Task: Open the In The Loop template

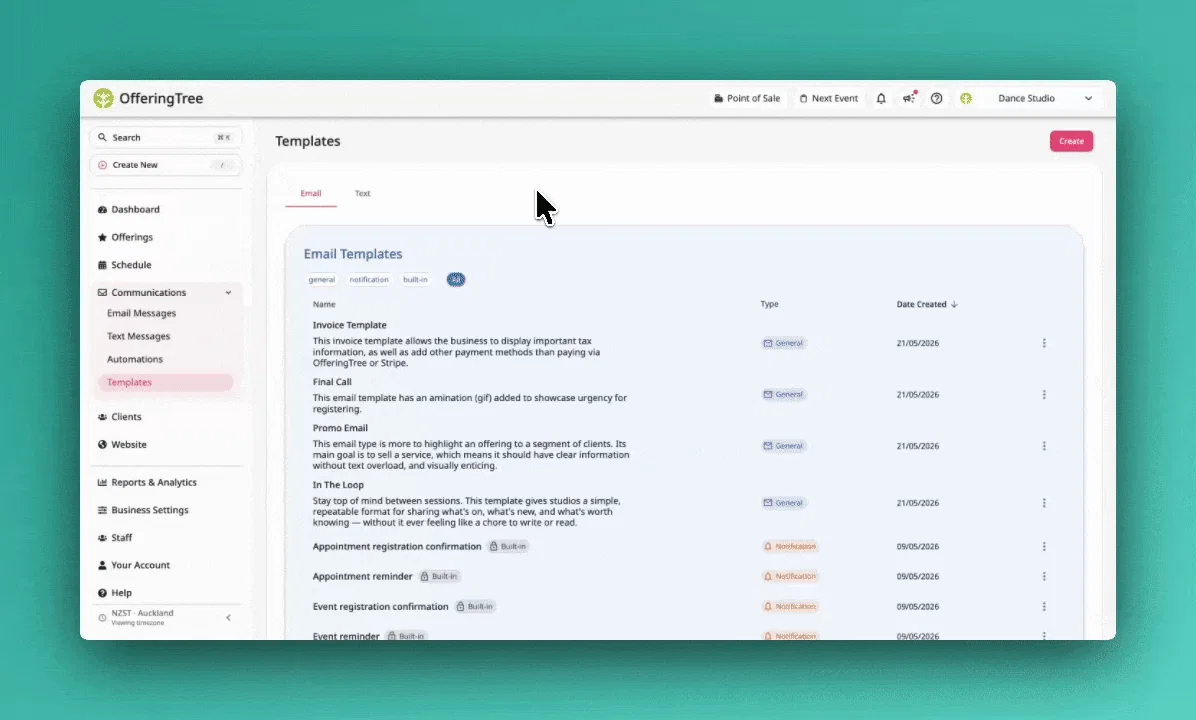Action: click(338, 484)
